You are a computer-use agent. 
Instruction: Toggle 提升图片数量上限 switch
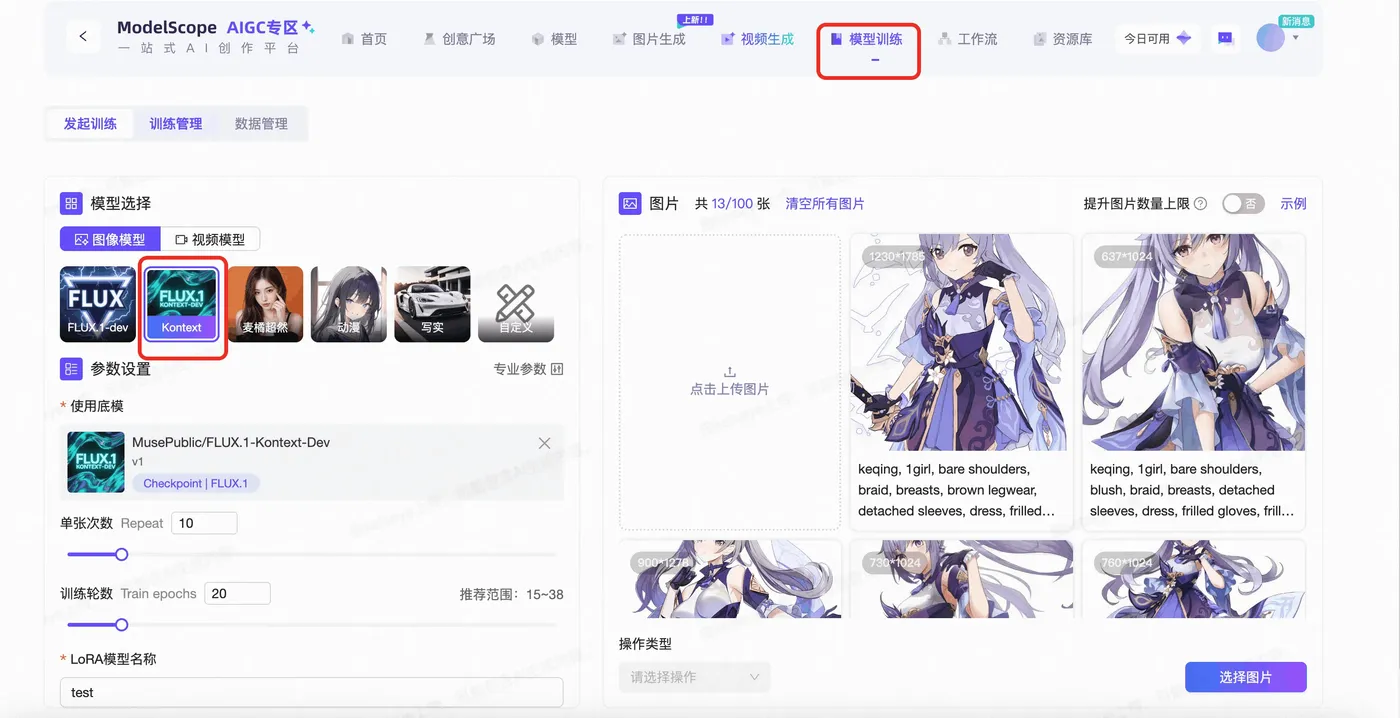pyautogui.click(x=1243, y=203)
